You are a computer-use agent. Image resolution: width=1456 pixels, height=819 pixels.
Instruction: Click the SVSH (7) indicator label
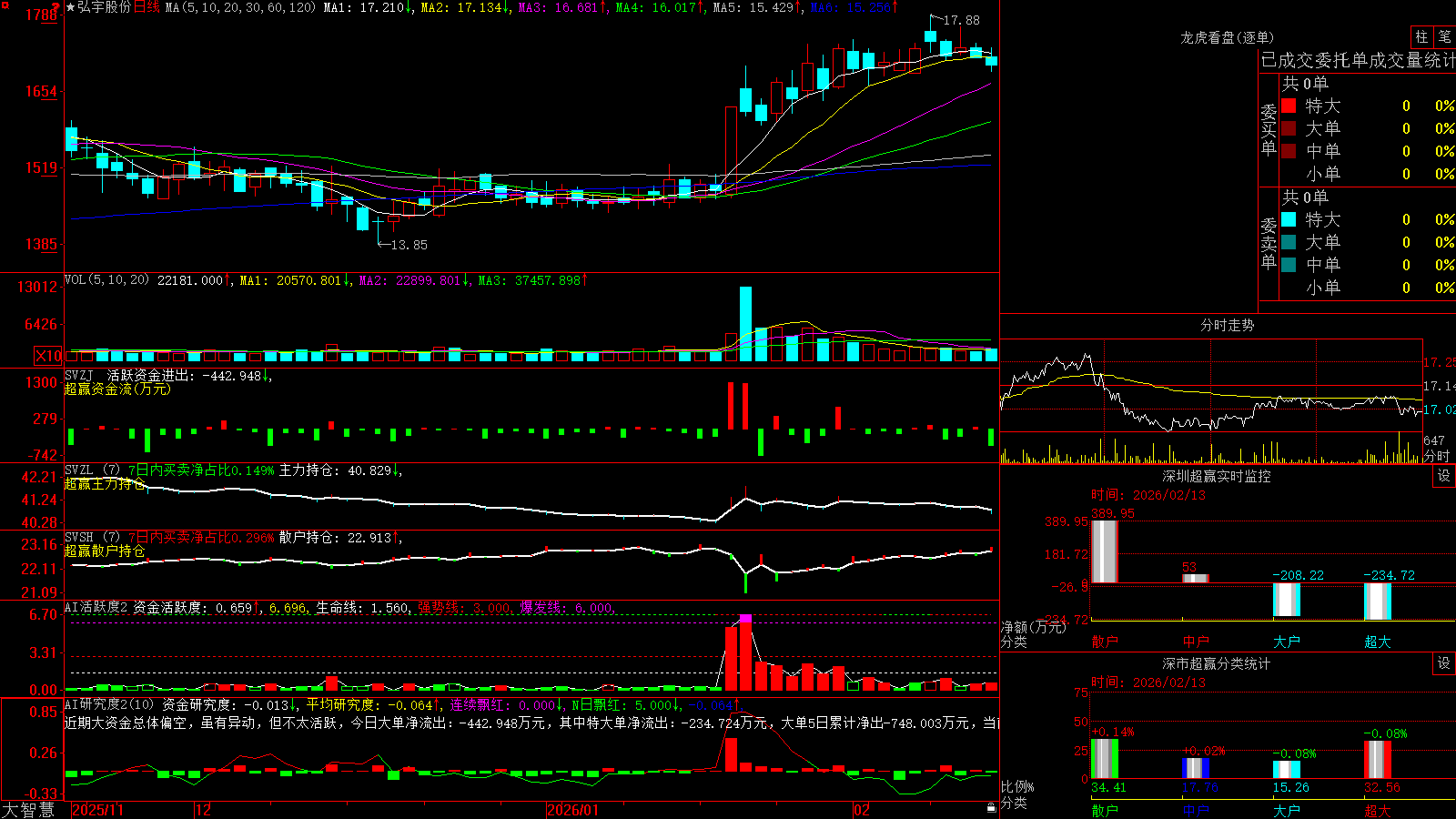92,538
